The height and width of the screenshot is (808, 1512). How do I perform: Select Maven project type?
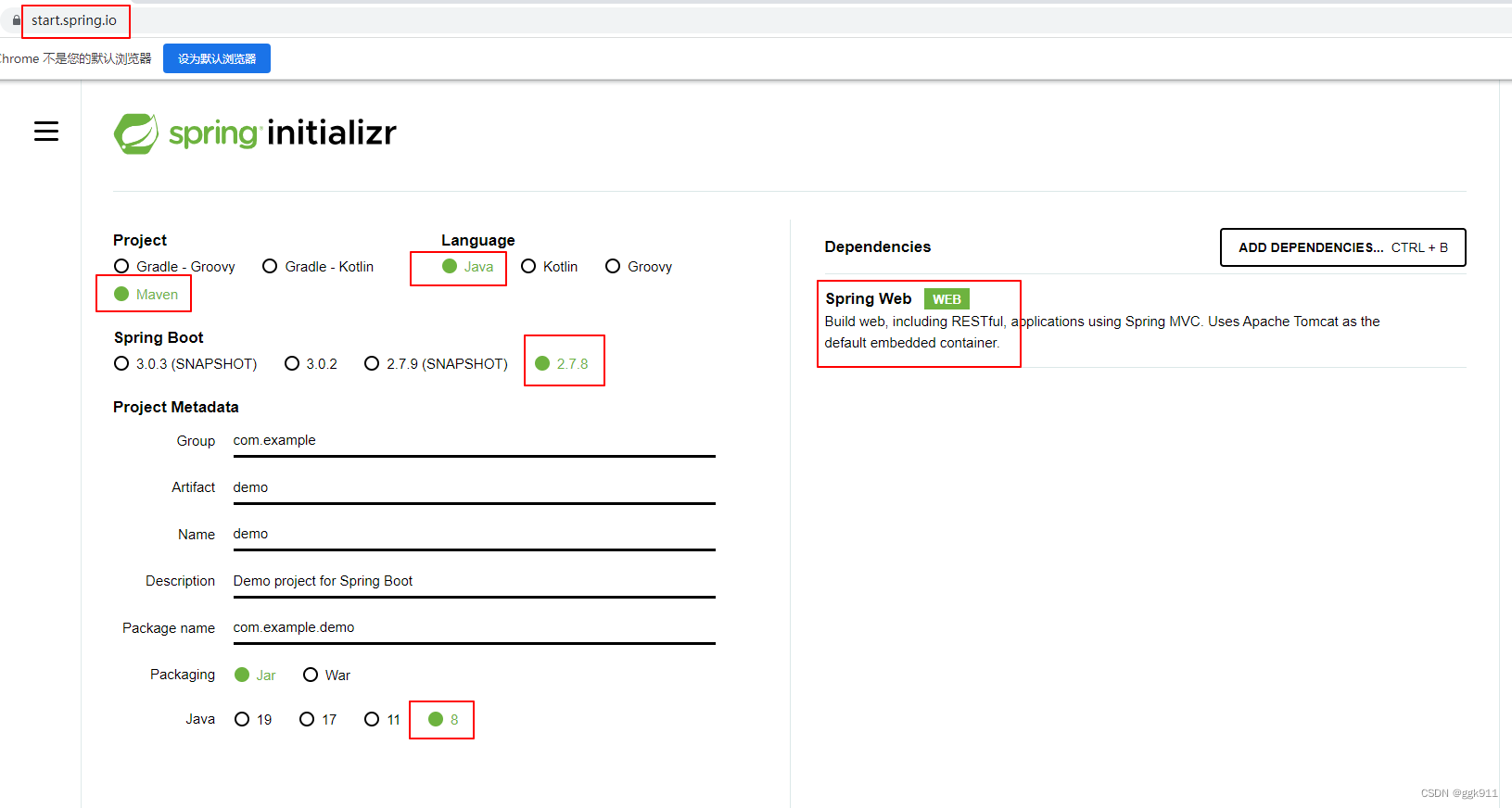click(x=146, y=295)
